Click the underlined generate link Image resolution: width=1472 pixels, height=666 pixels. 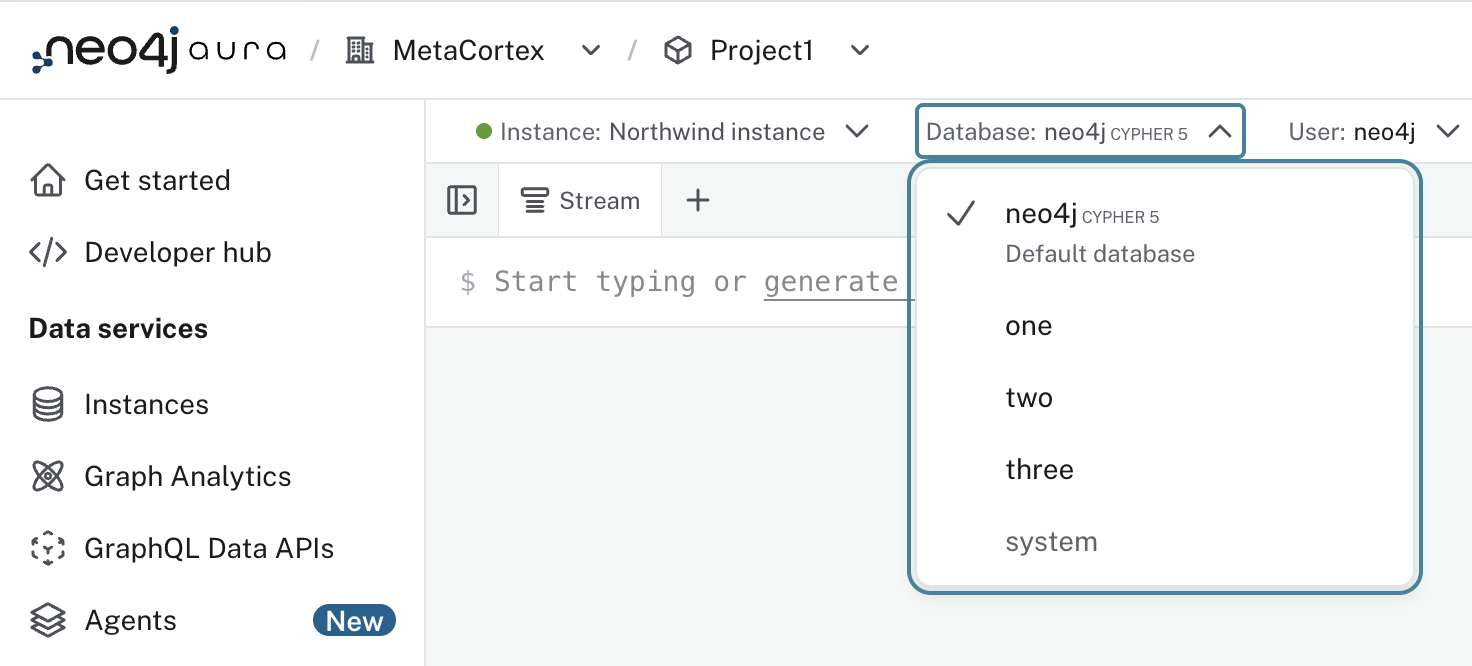pos(830,282)
